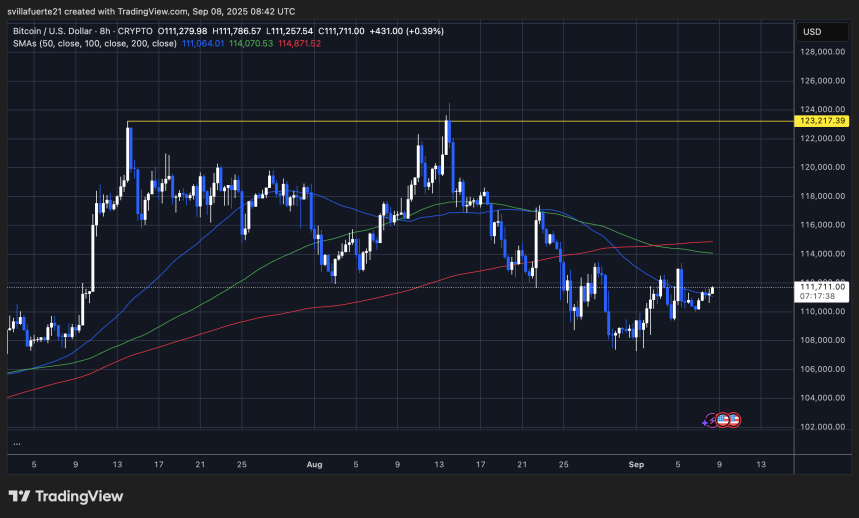Click the purple lightning event icon
The height and width of the screenshot is (518, 859).
point(709,421)
